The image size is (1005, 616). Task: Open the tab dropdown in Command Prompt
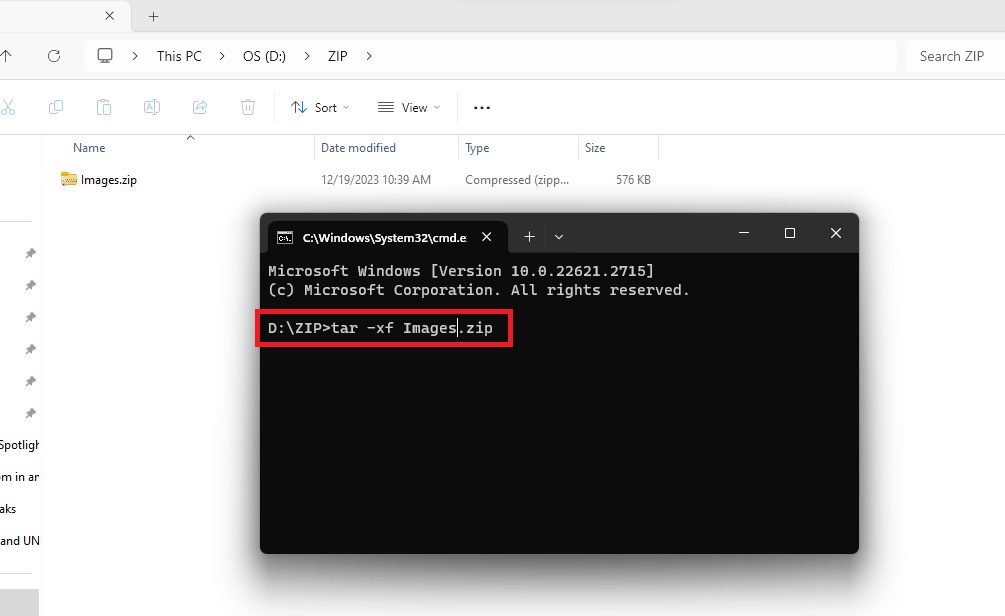point(558,236)
